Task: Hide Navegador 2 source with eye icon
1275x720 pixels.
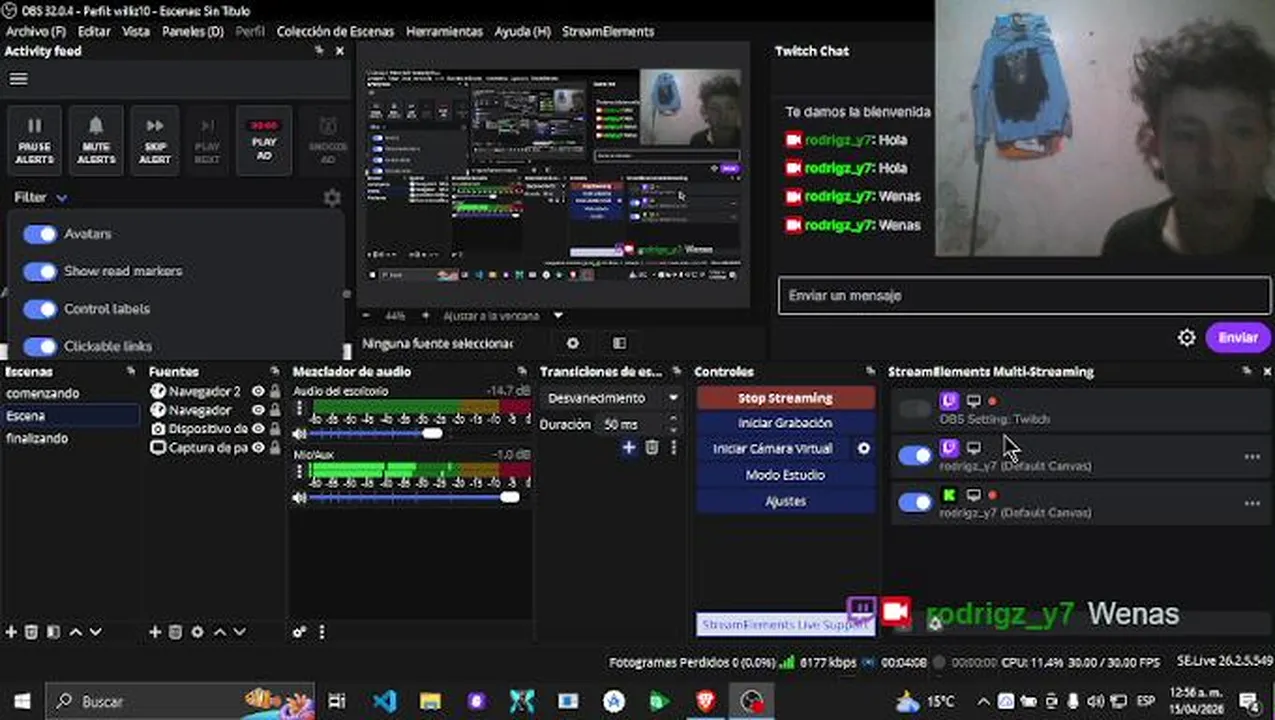Action: (258, 391)
